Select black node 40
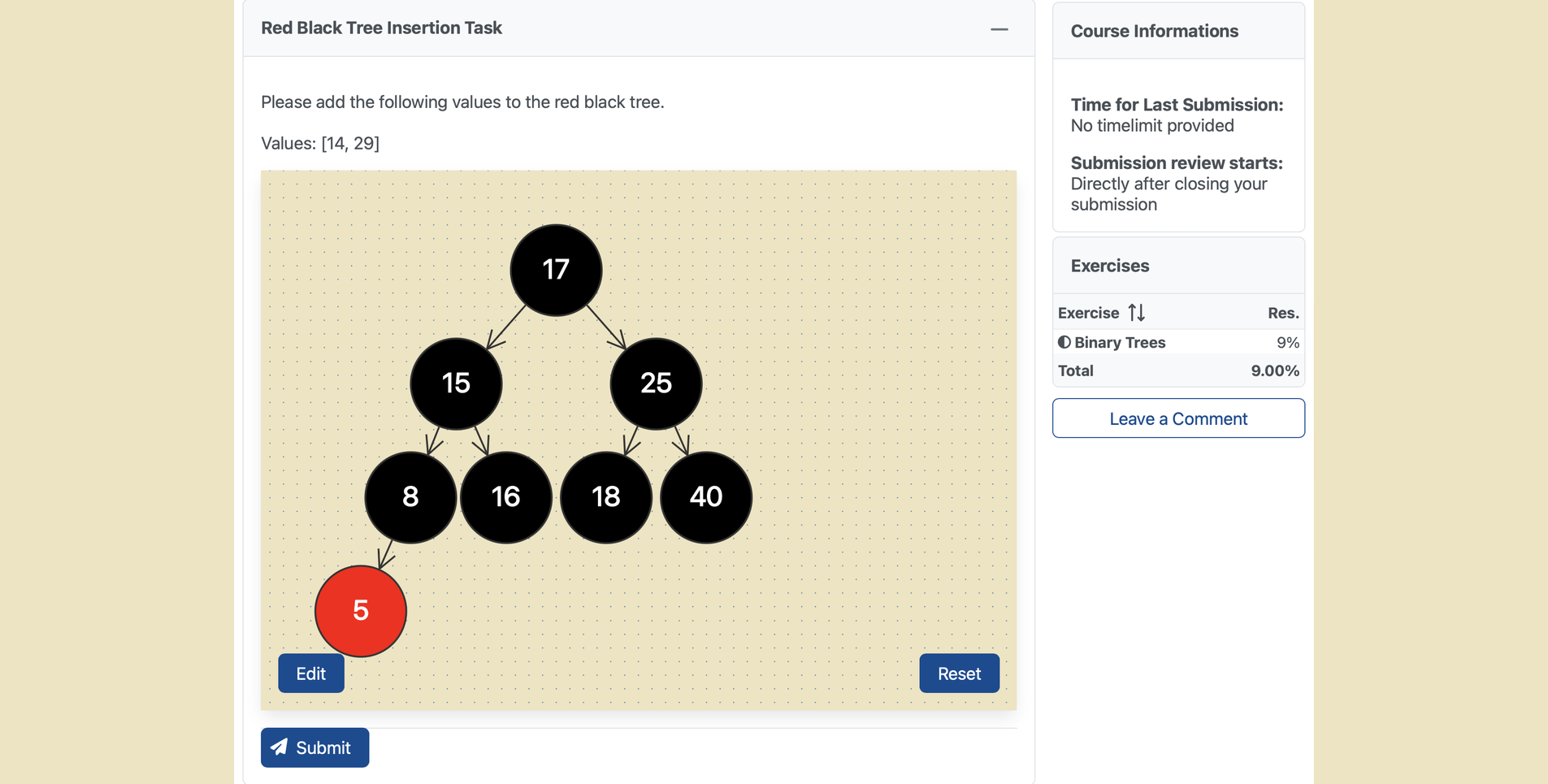 click(x=706, y=497)
